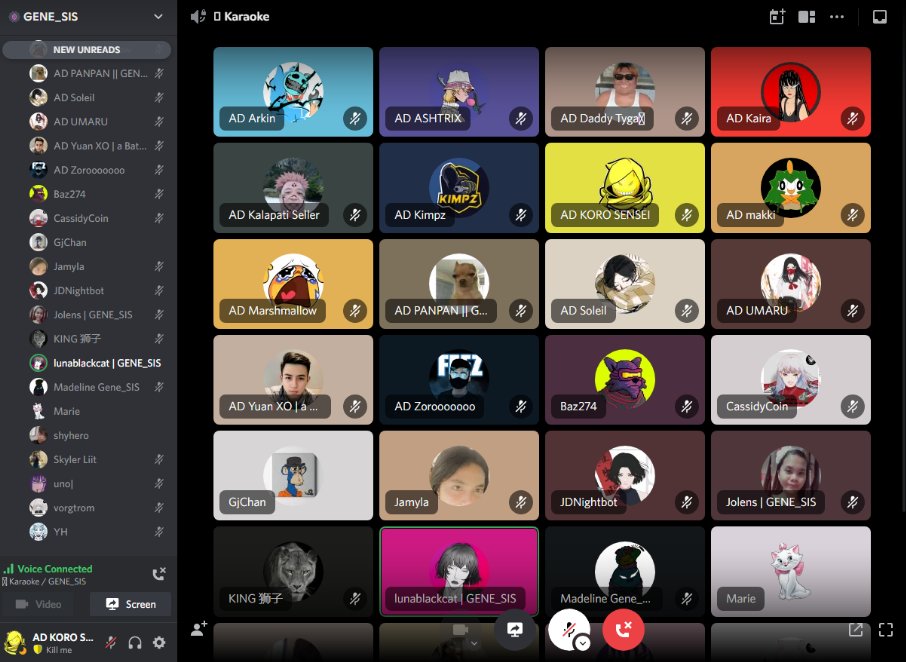Invite people with add-user icon
Viewport: 906px width, 662px height.
199,628
